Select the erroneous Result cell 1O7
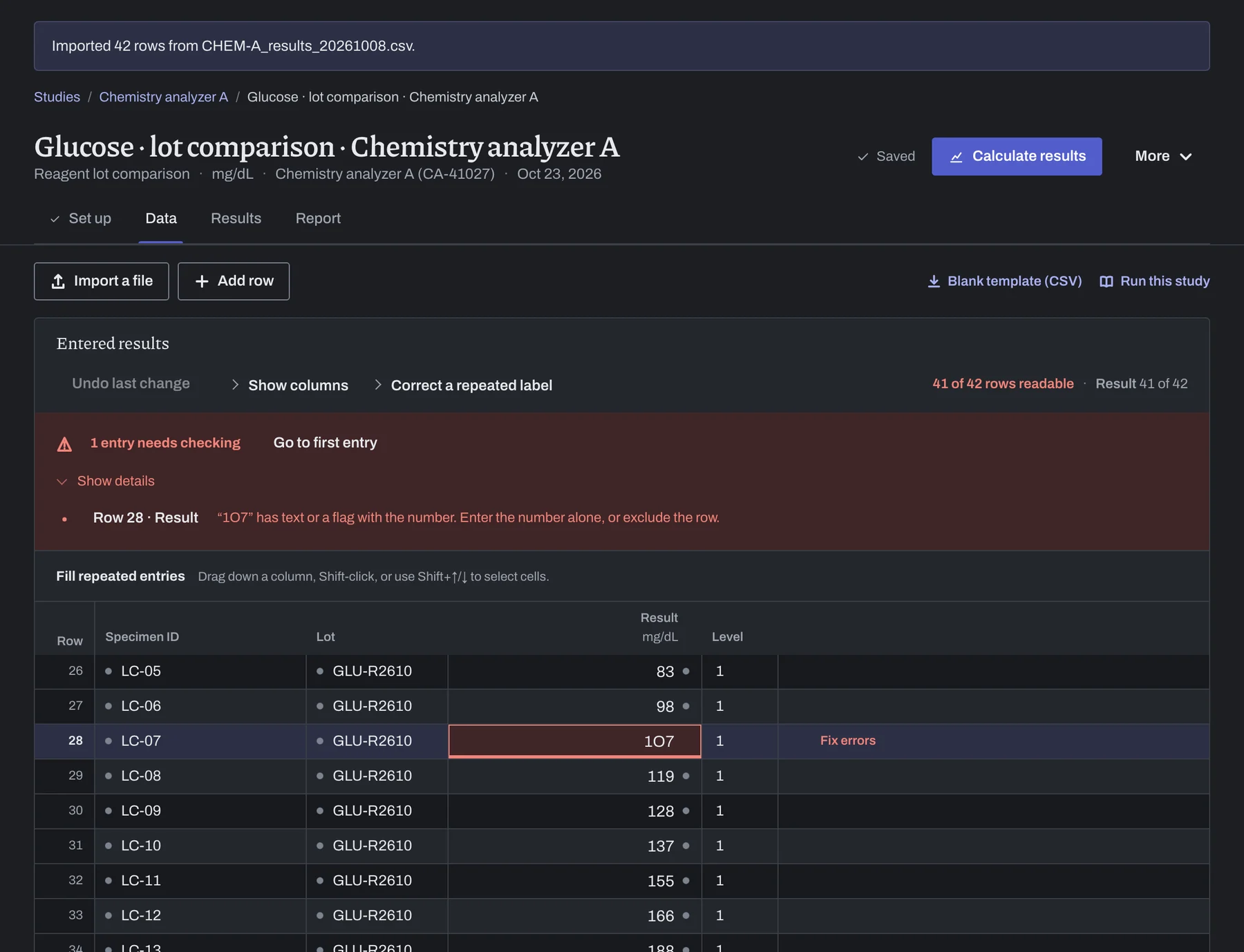Image resolution: width=1244 pixels, height=952 pixels. point(575,741)
